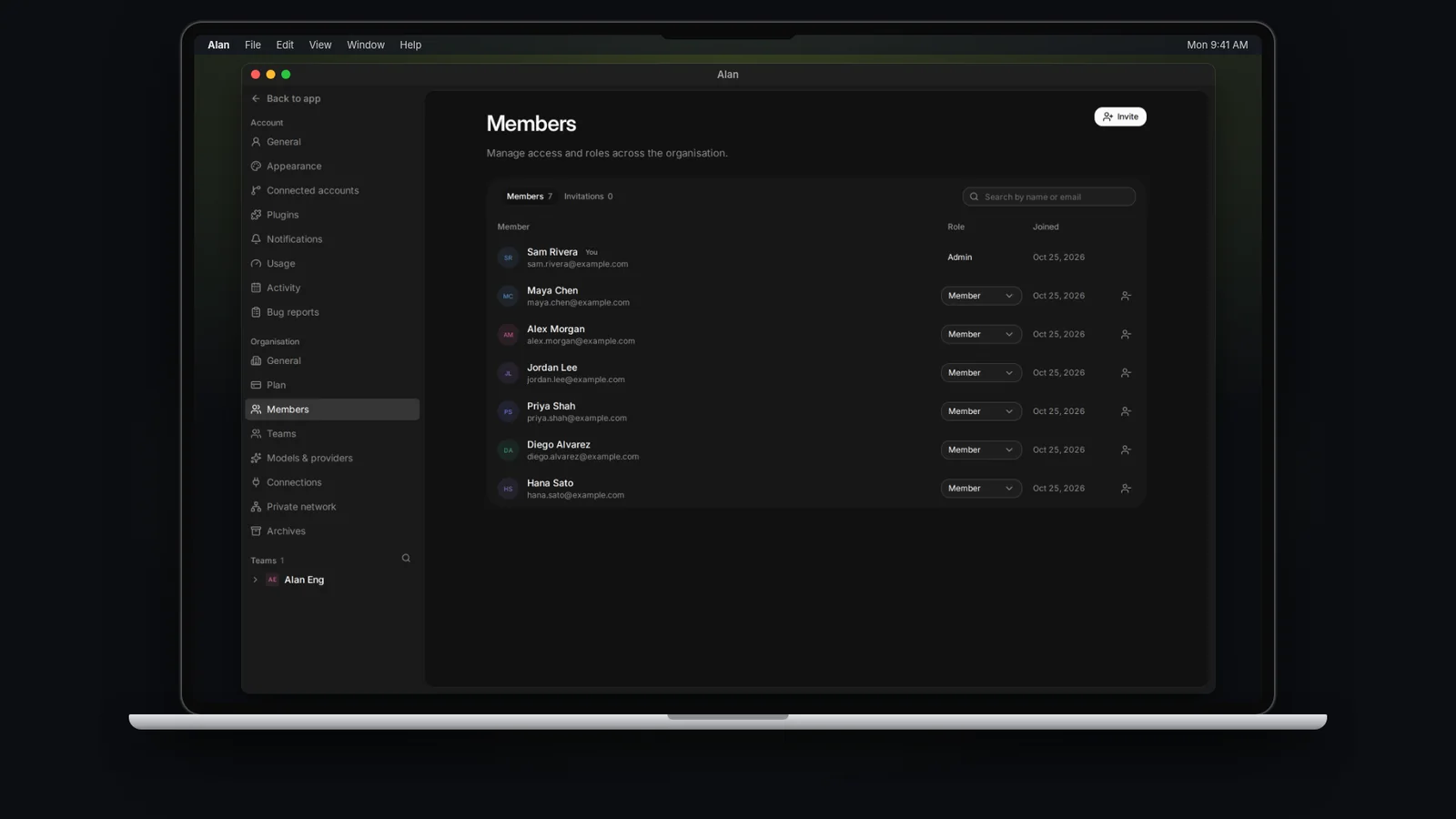Open Connected accounts settings
Screen dimensions: 1456x819
(x=332, y=190)
